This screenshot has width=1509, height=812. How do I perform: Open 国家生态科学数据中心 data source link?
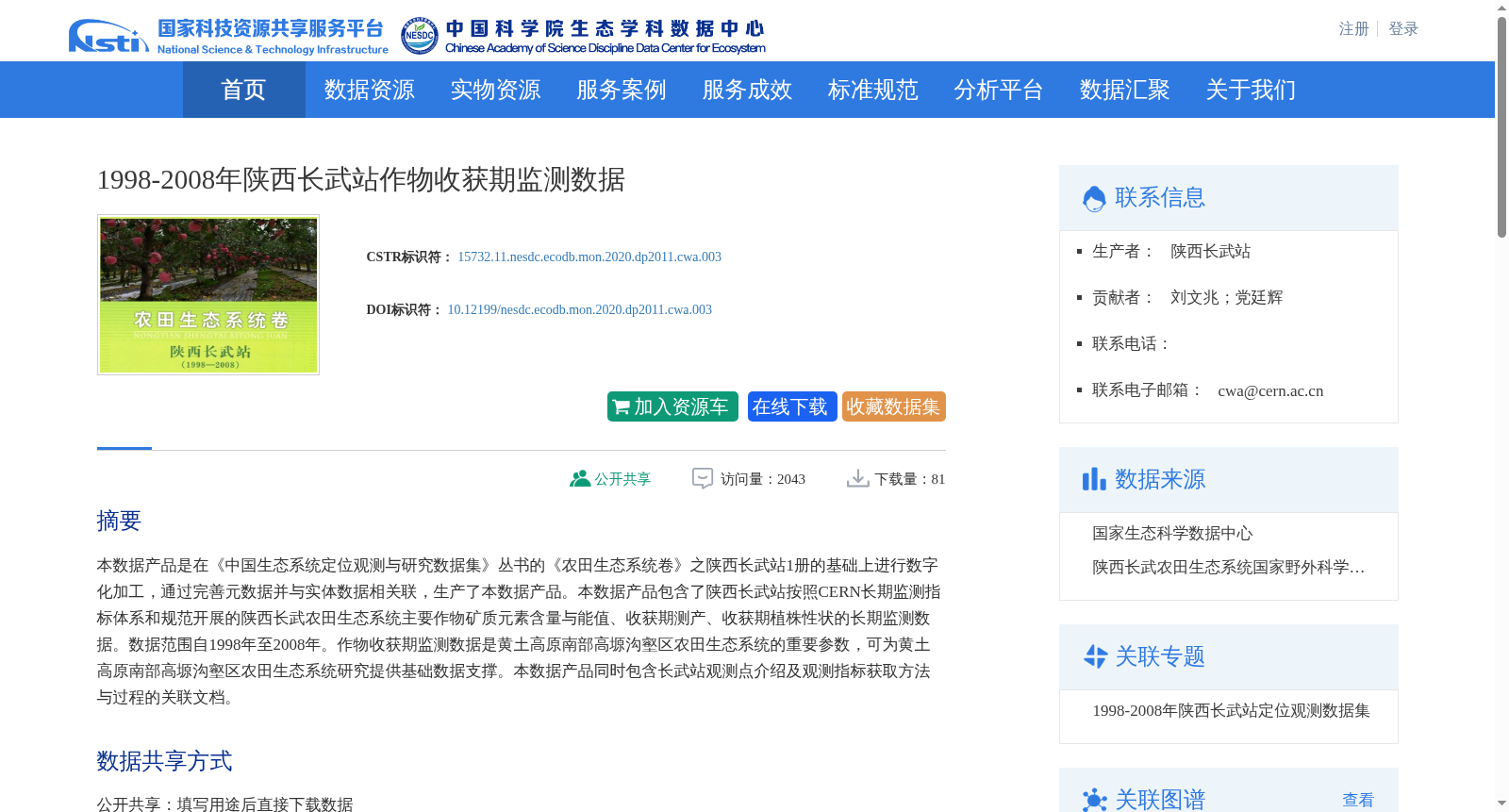pyautogui.click(x=1172, y=533)
